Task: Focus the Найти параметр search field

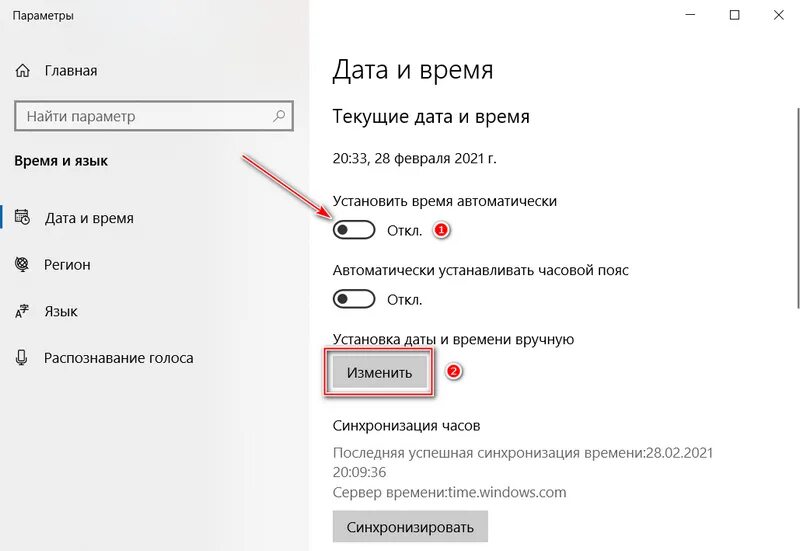Action: tap(154, 116)
